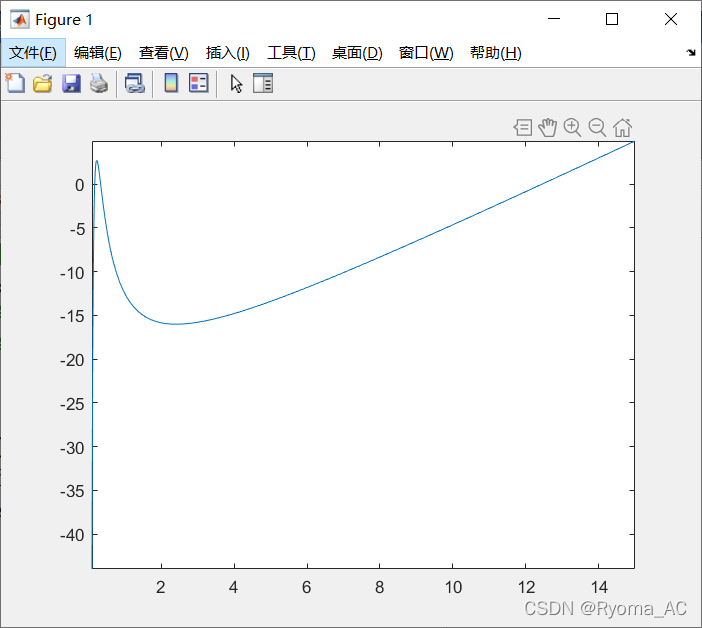This screenshot has height=628, width=702.
Task: Minimize the Figure 1 window
Action: 554,19
